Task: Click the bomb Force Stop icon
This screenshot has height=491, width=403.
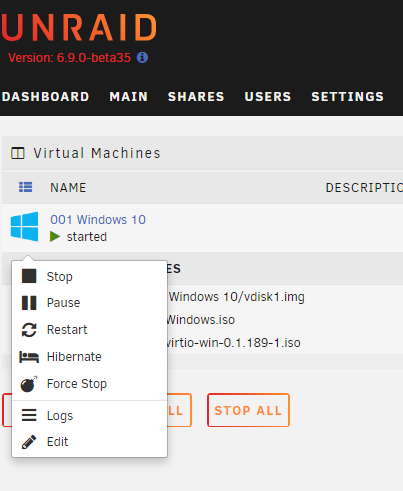Action: click(x=29, y=384)
